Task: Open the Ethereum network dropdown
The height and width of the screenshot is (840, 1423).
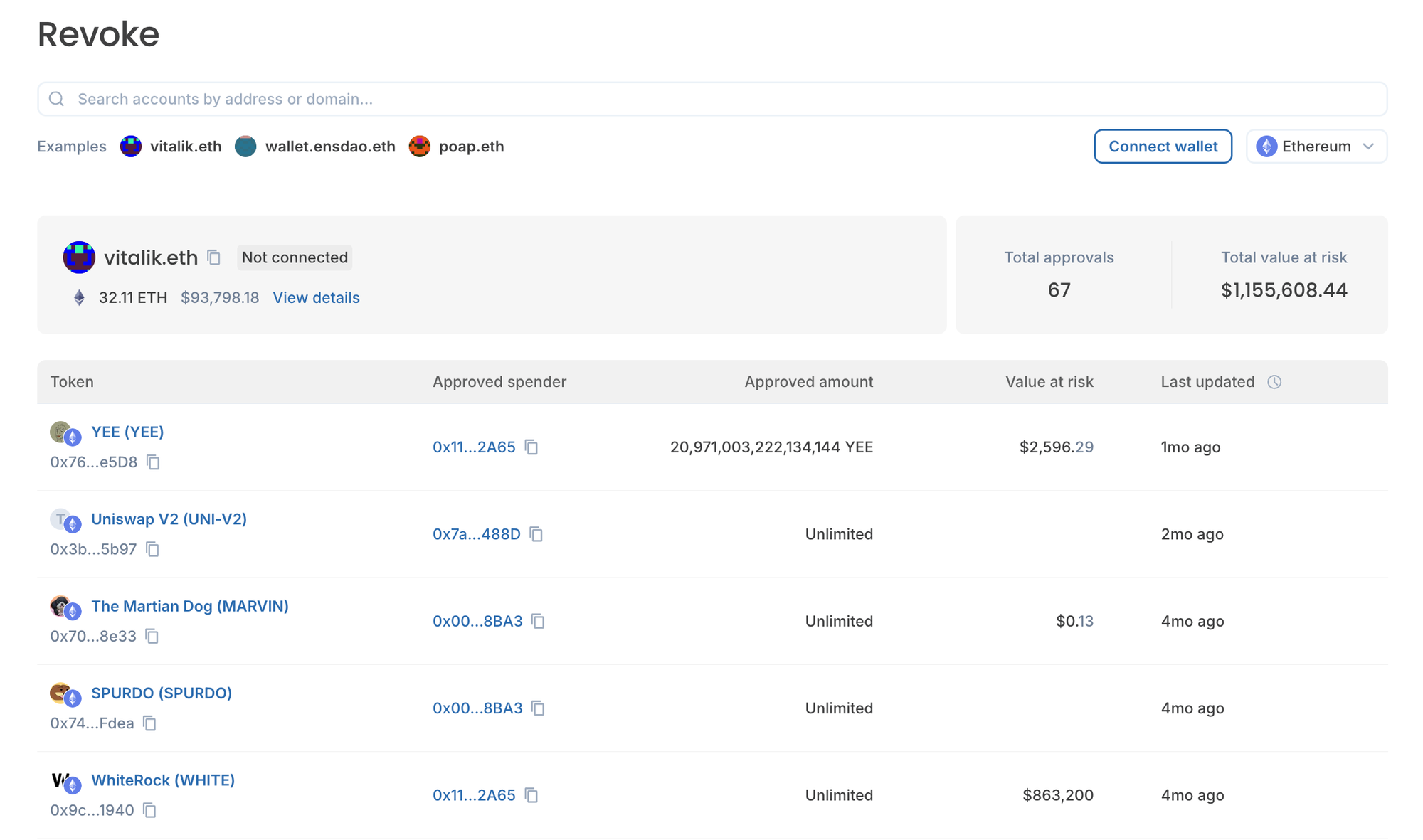Action: [x=1316, y=147]
